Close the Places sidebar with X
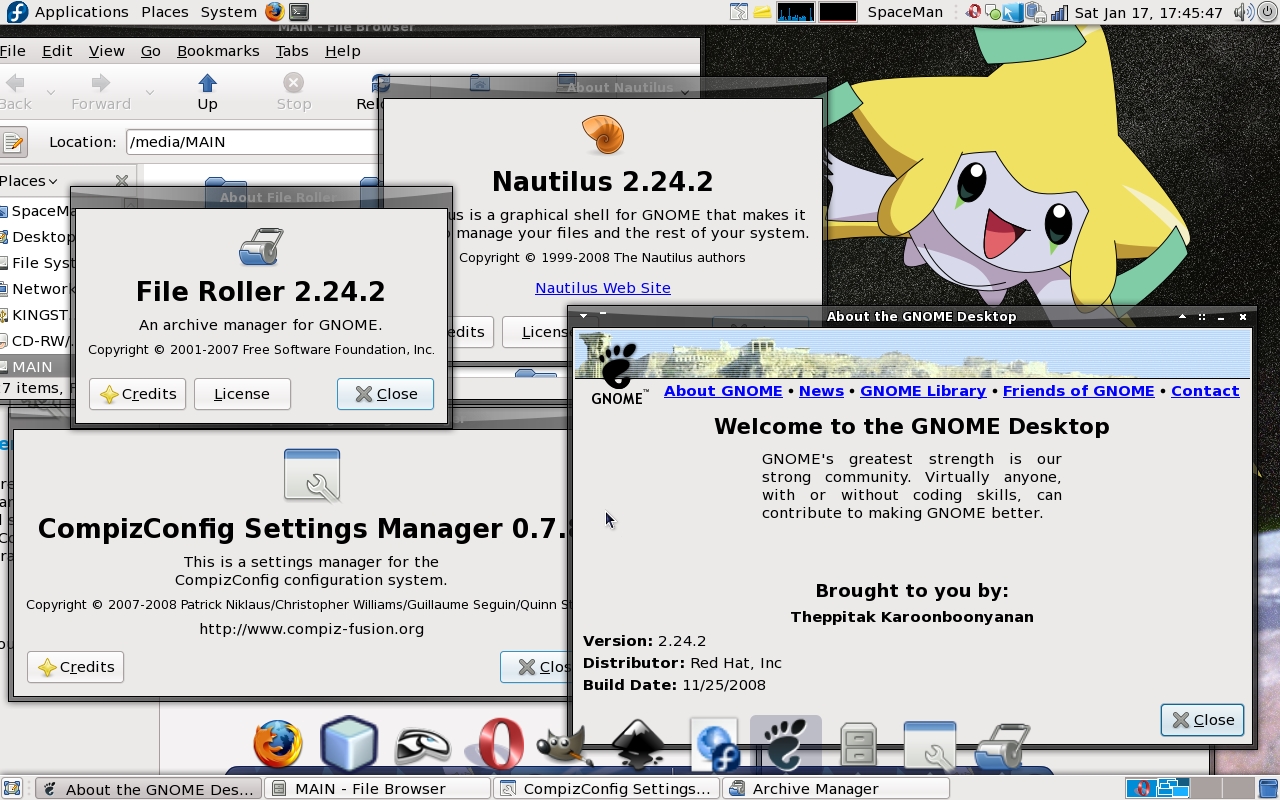 [x=122, y=181]
